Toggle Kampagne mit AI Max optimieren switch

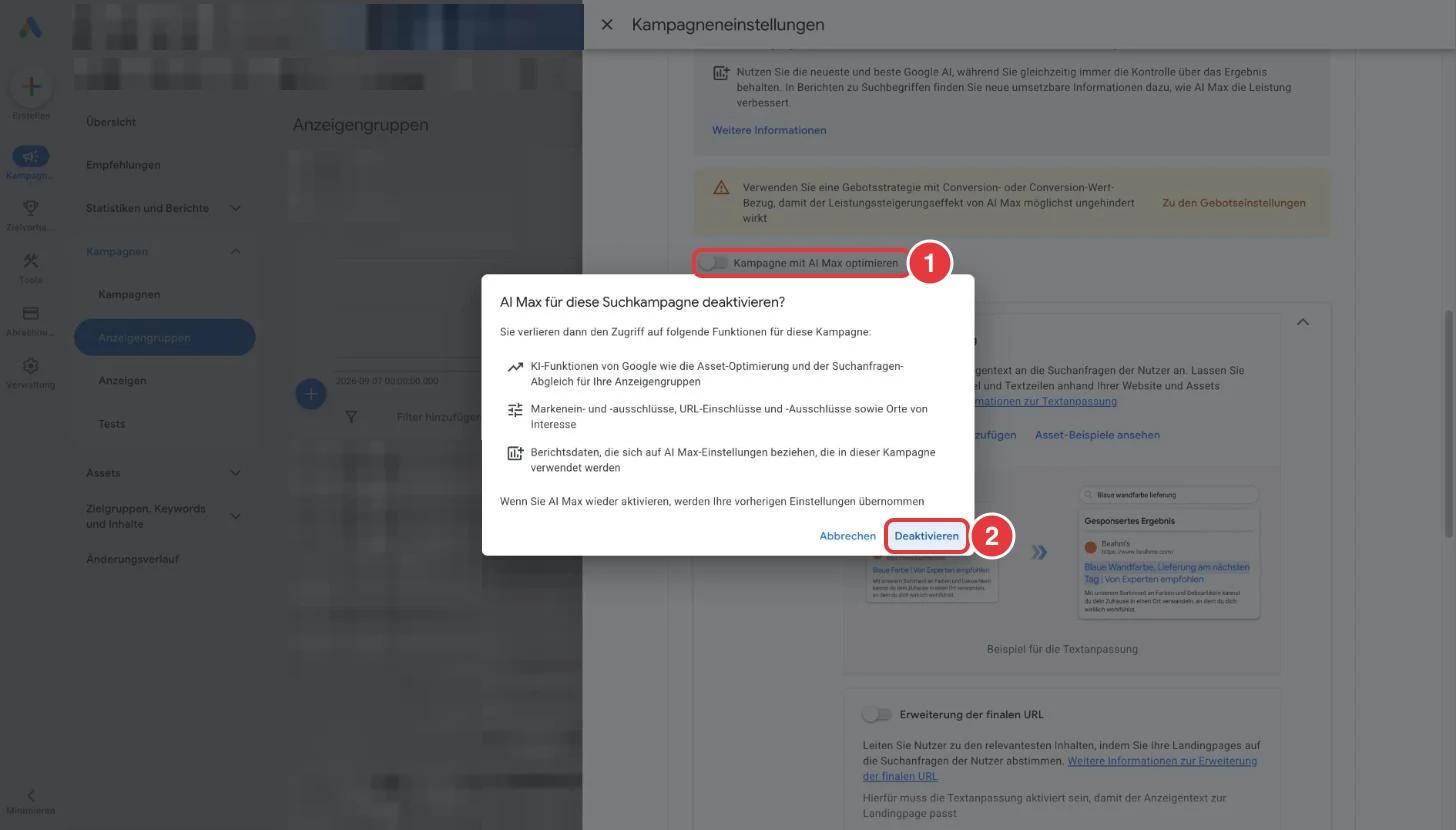point(714,263)
